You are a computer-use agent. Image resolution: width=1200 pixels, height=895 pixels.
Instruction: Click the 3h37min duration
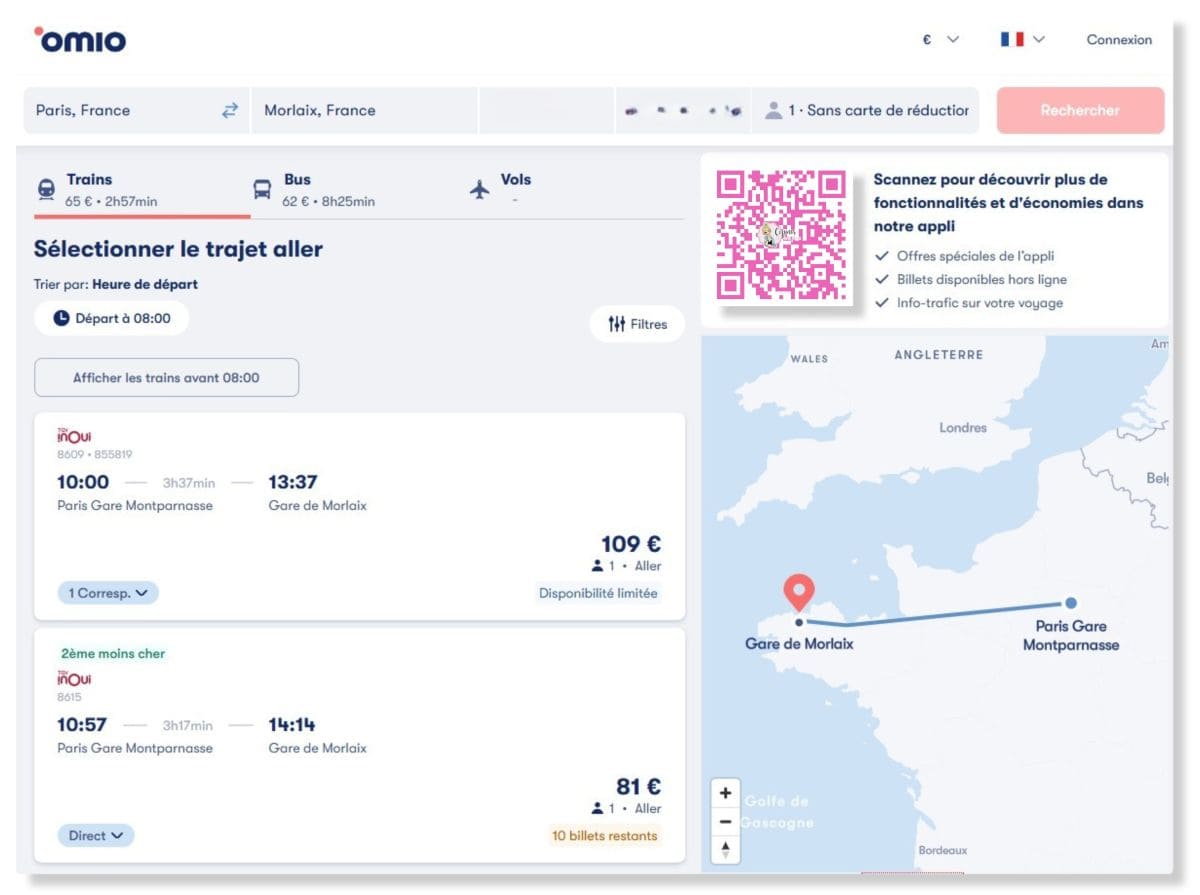[189, 483]
